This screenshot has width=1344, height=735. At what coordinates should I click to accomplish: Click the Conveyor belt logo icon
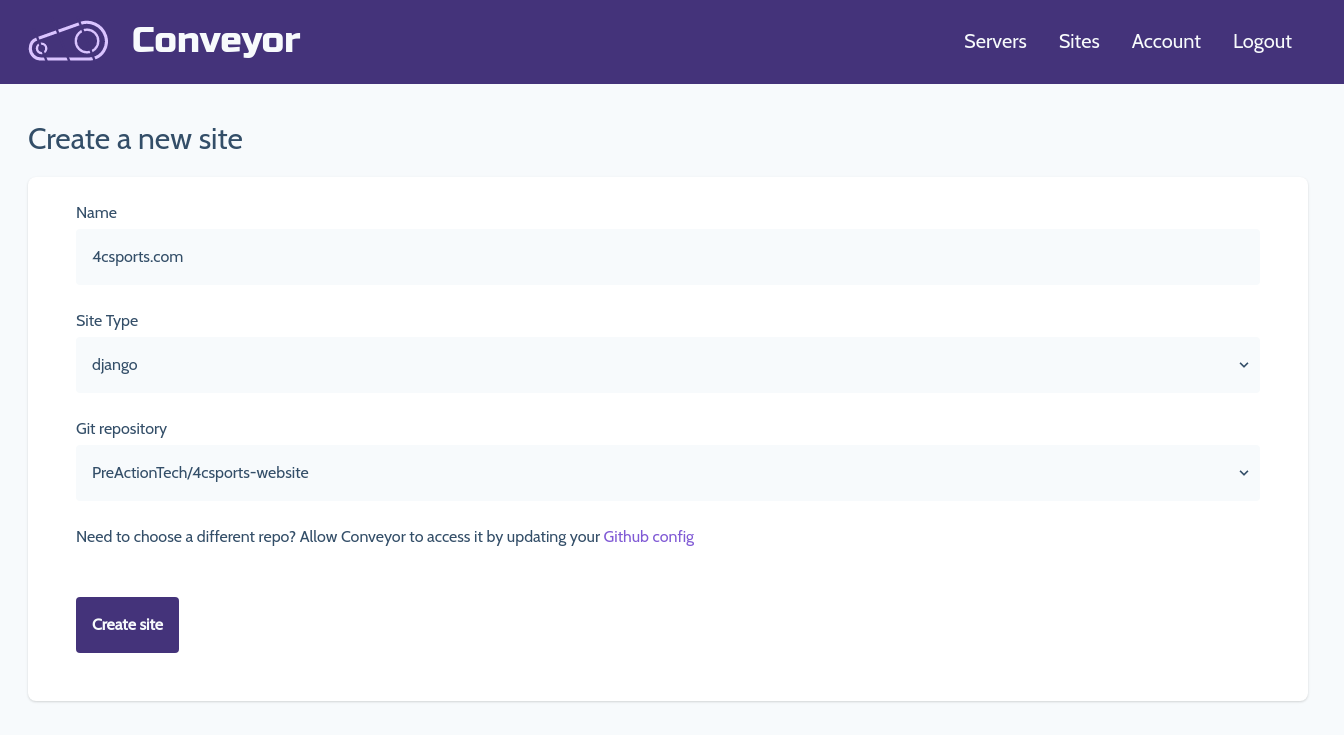coord(68,41)
